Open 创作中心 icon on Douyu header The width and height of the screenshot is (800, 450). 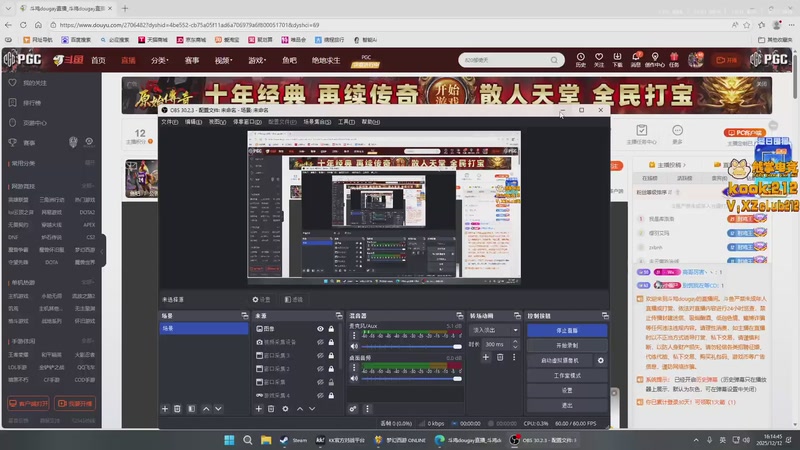tap(655, 60)
